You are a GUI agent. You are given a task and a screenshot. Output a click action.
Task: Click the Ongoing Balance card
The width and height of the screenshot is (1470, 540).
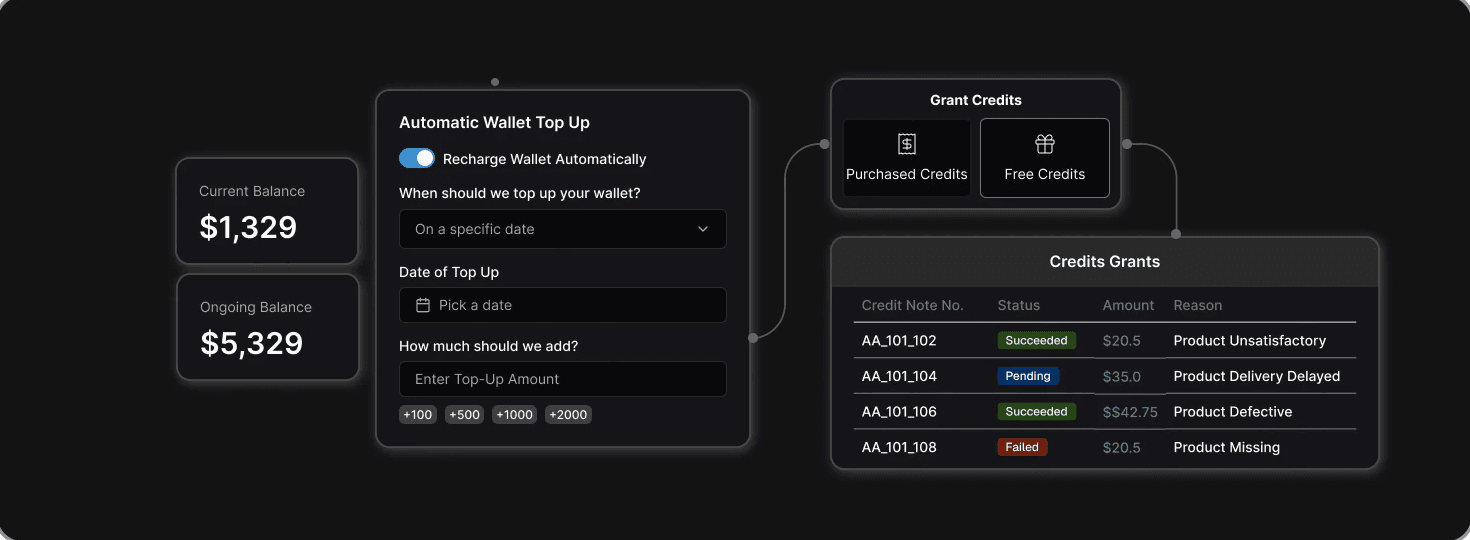267,327
